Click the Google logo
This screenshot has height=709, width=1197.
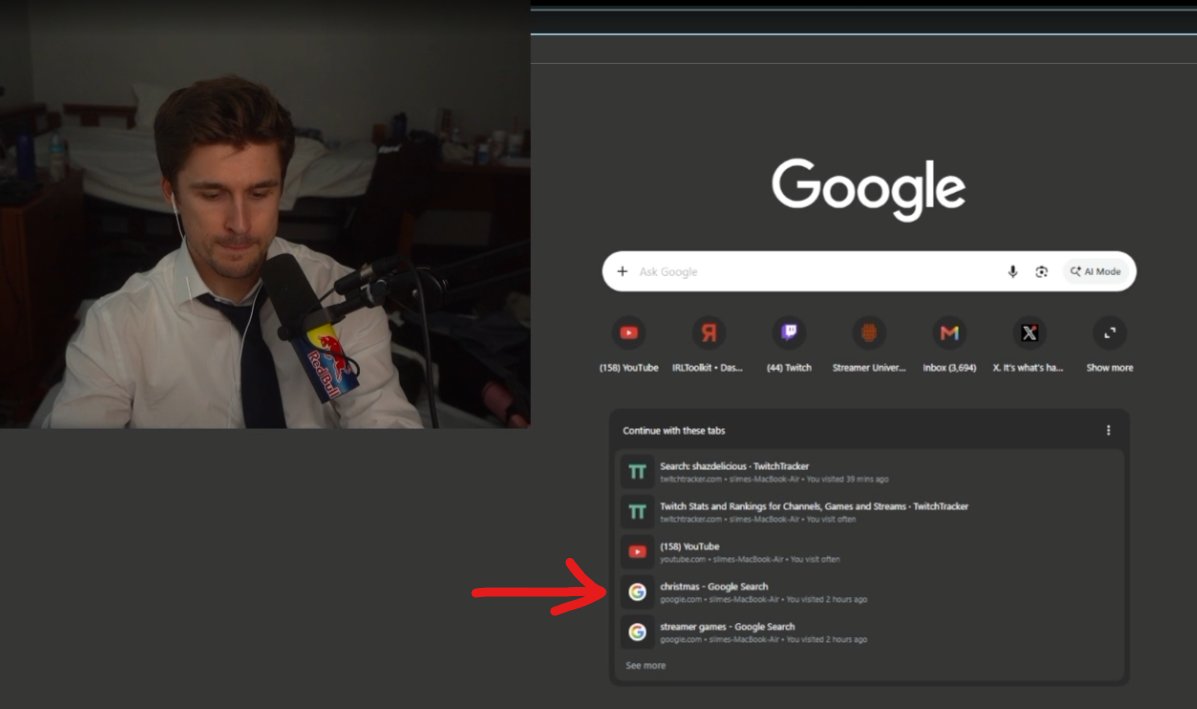click(x=869, y=189)
